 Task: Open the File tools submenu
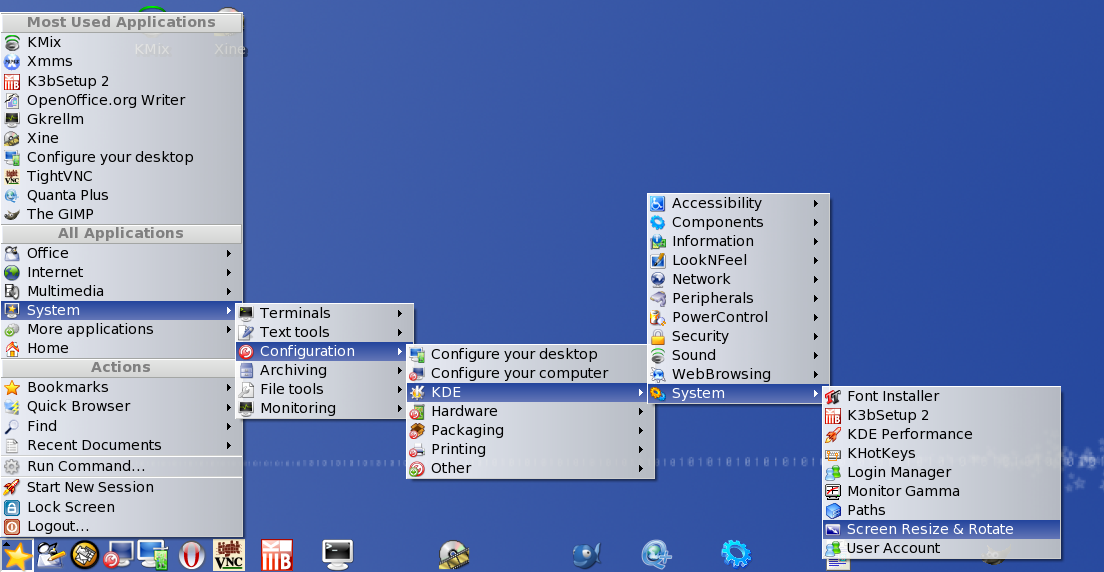click(x=325, y=389)
